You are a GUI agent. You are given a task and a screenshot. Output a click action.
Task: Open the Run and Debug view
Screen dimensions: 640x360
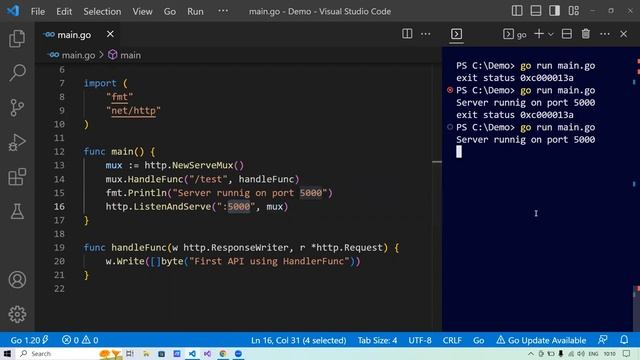[x=17, y=142]
